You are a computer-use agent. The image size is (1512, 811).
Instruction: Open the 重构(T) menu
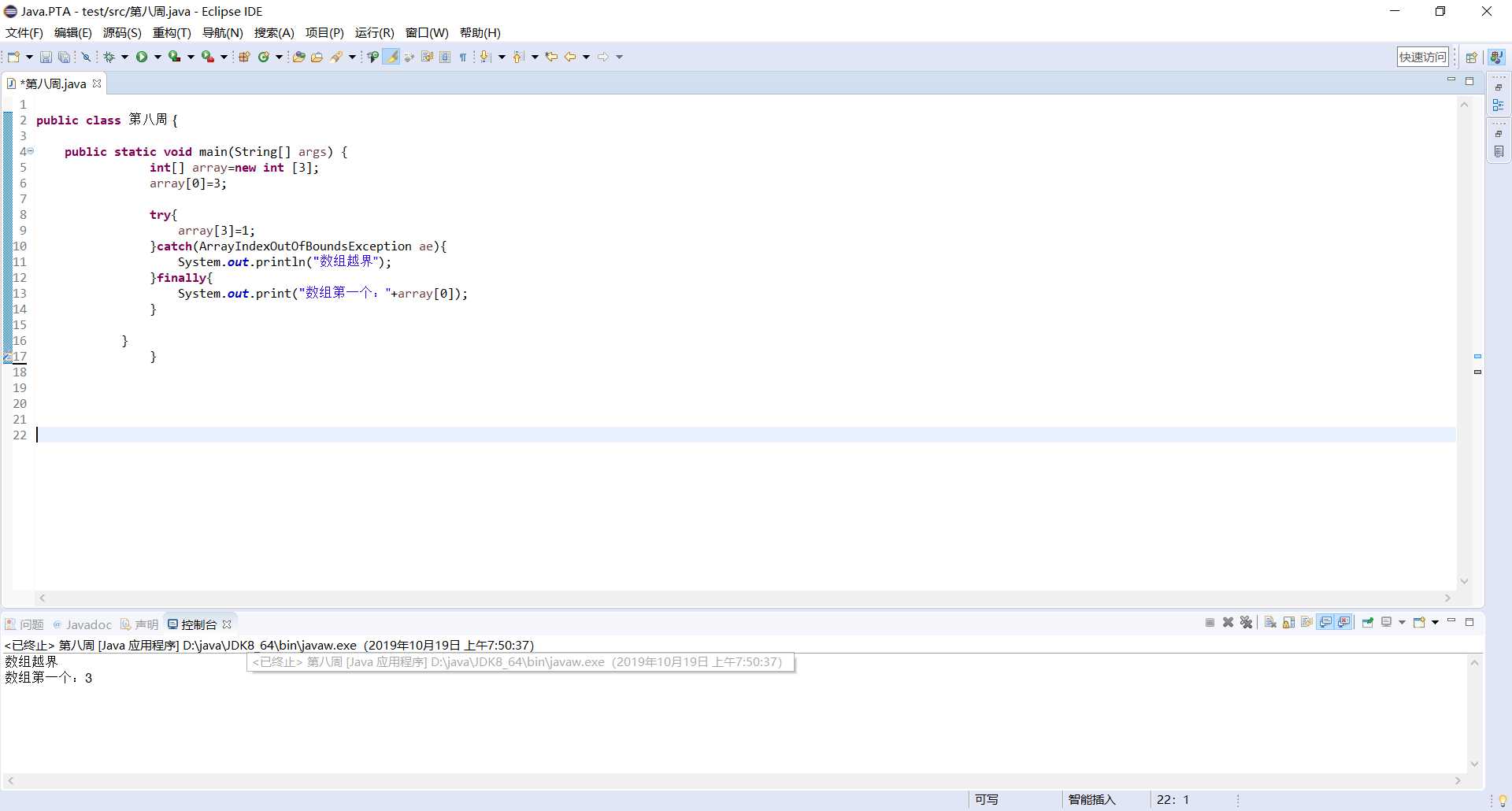pyautogui.click(x=172, y=33)
